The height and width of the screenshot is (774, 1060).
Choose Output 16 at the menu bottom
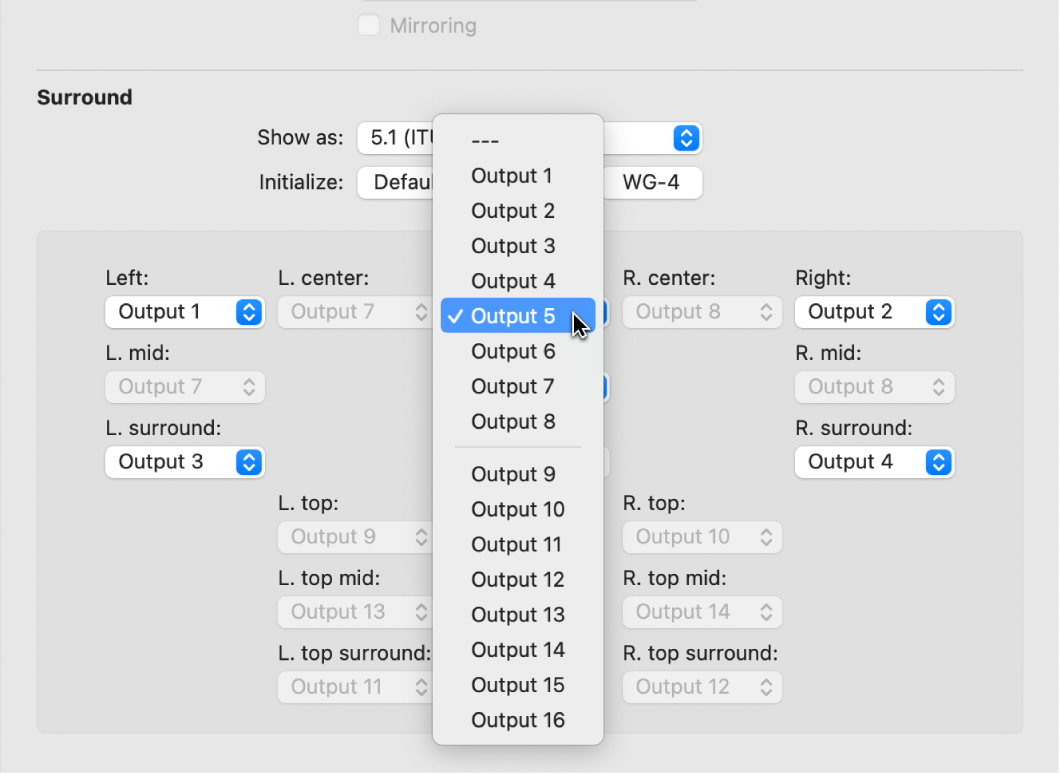(518, 720)
